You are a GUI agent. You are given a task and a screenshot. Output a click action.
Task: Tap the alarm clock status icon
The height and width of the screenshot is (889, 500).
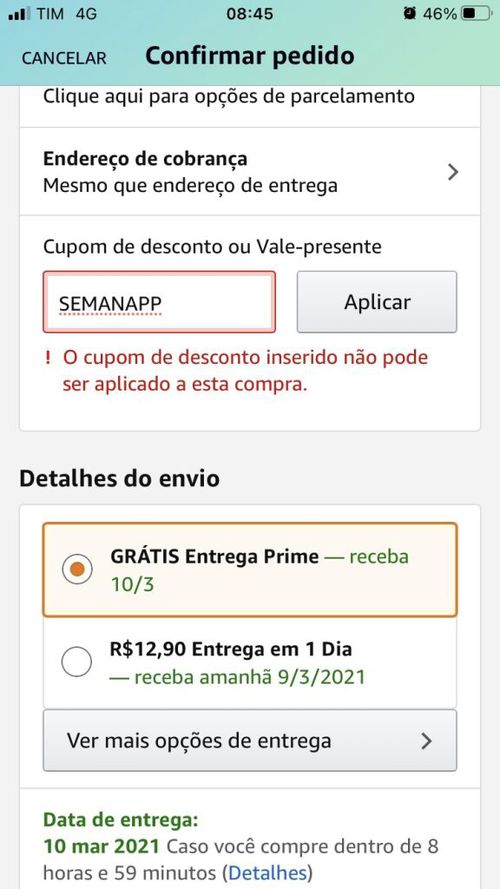pyautogui.click(x=409, y=14)
